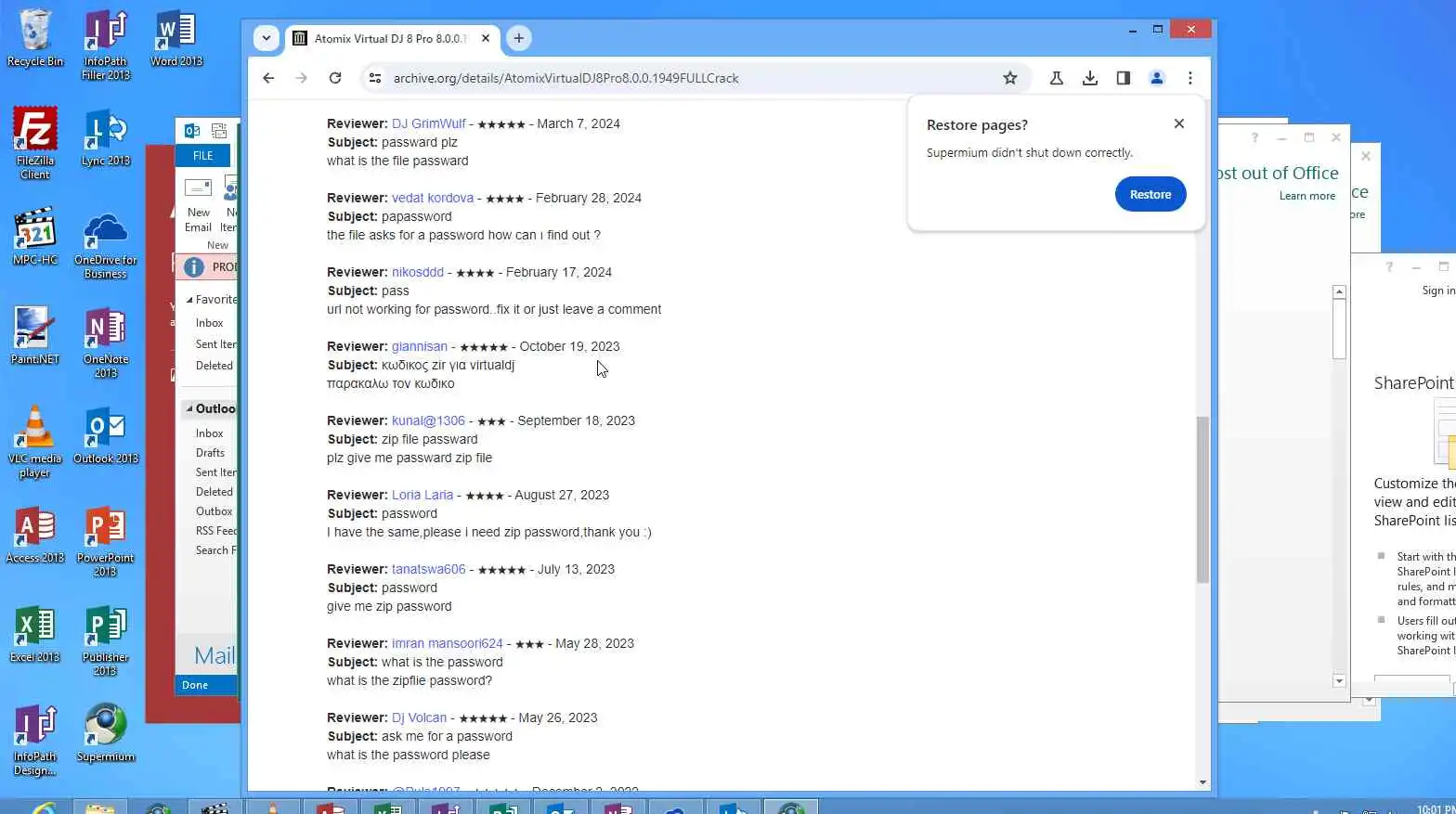Reload the archive.org page
This screenshot has height=814, width=1456.
335,78
